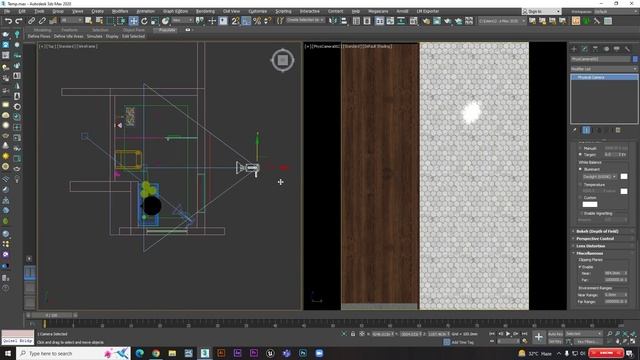This screenshot has width=640, height=360.
Task: Open the Rendering menu
Action: coord(205,11)
